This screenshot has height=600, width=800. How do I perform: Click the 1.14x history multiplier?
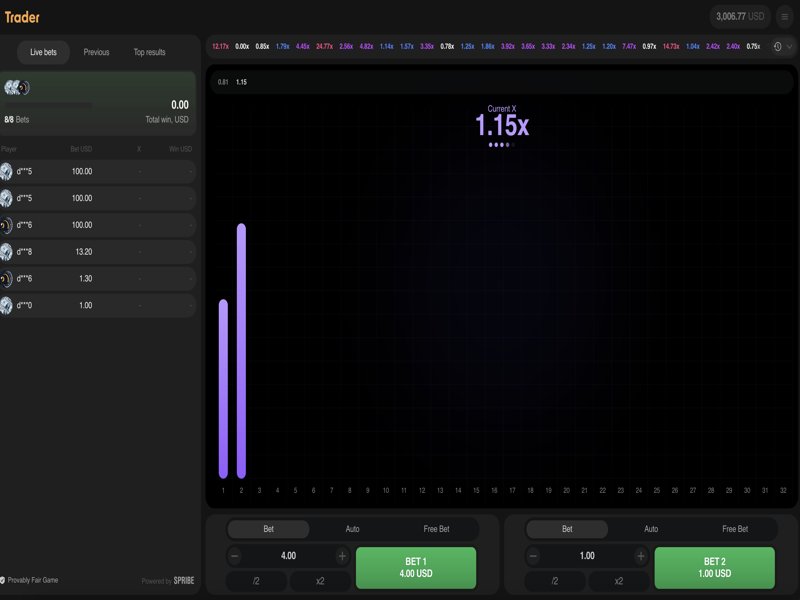pyautogui.click(x=387, y=46)
